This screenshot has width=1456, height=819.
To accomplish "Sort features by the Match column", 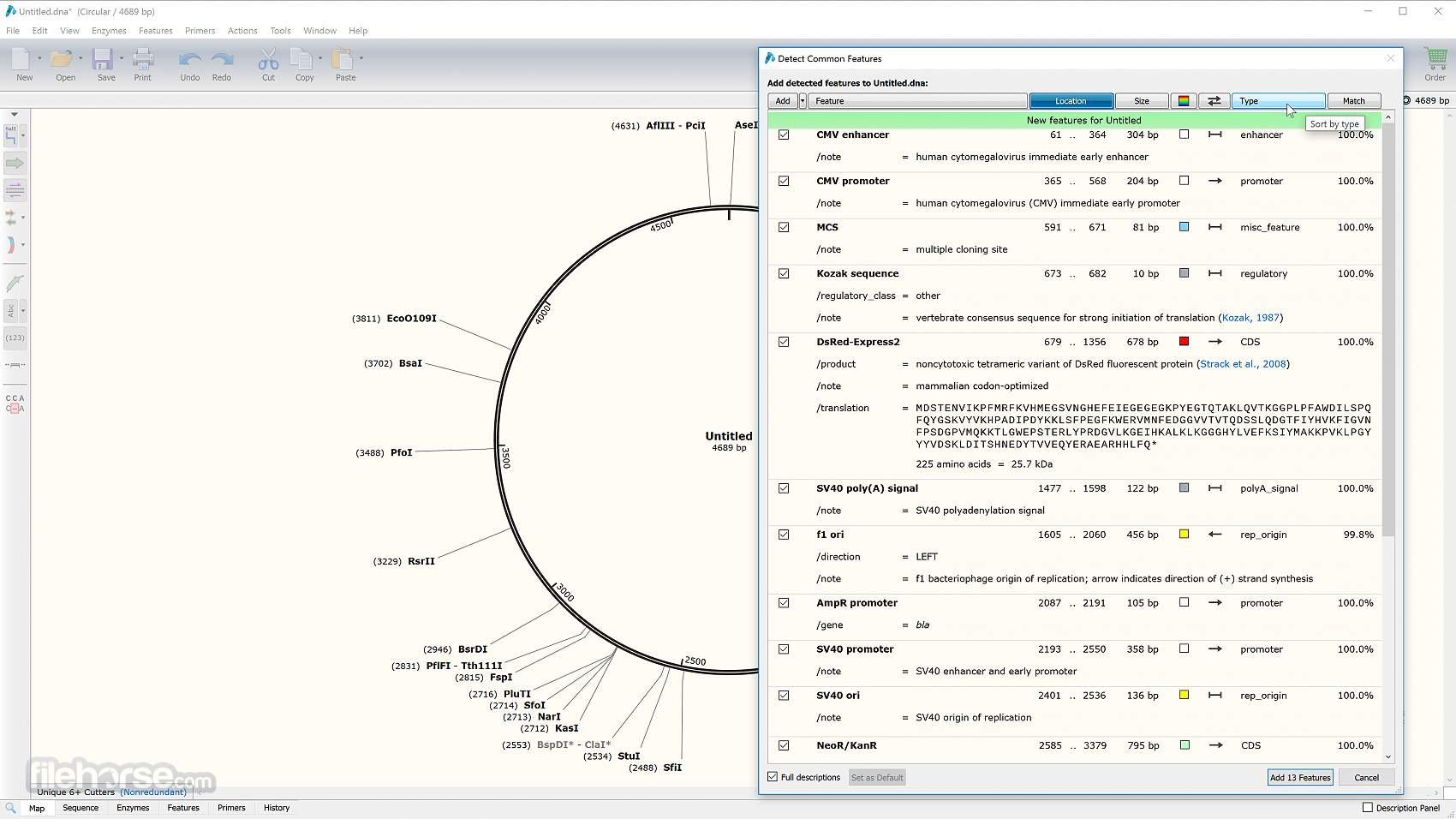I will [1354, 101].
